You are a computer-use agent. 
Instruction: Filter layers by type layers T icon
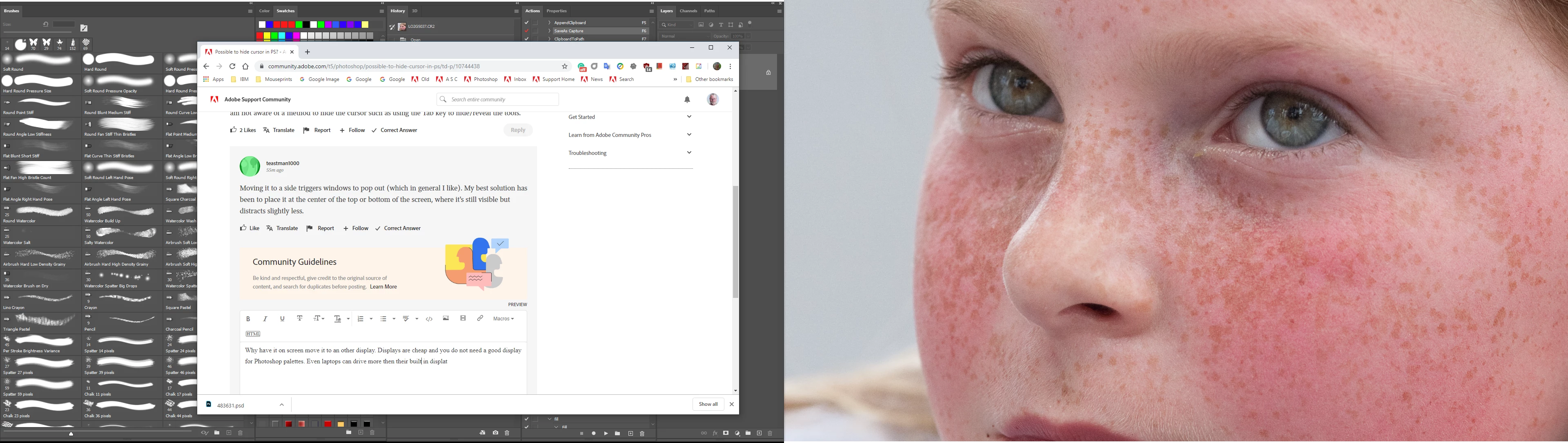click(721, 25)
